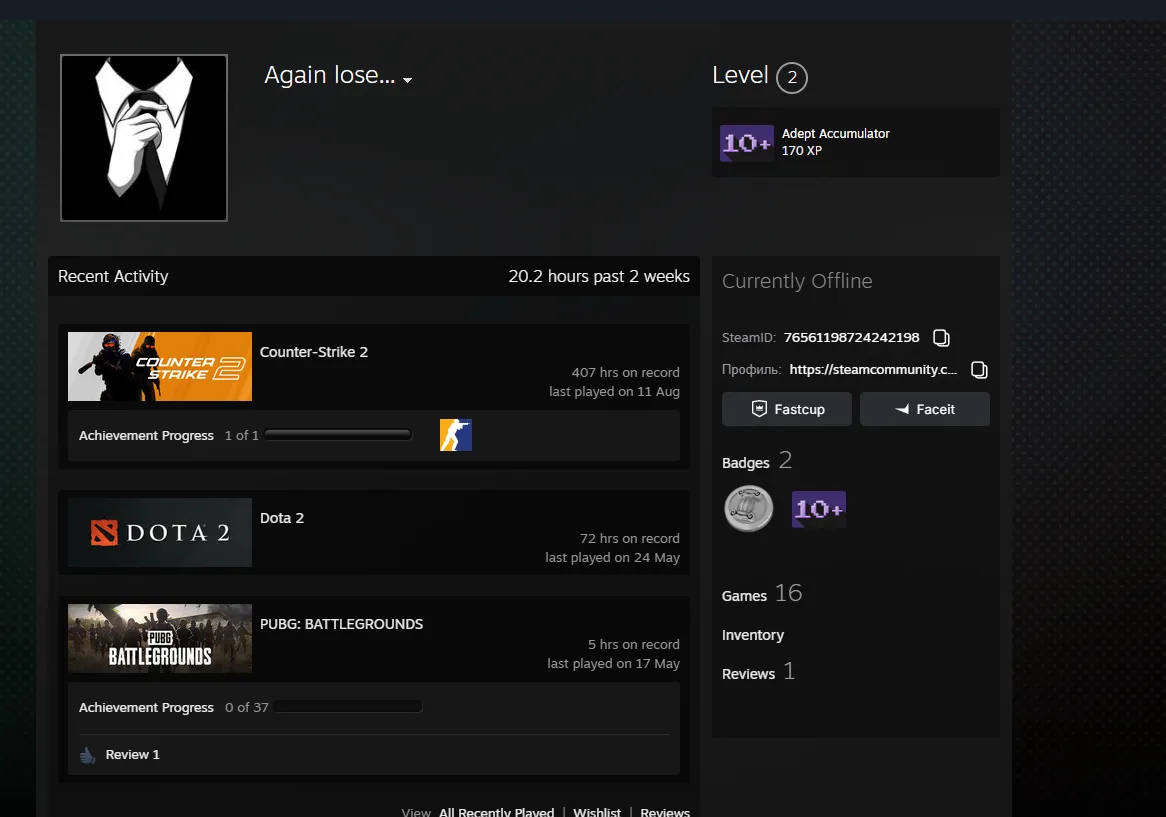Open the Counter-Strike 2 title link
1166x817 pixels.
click(x=314, y=352)
